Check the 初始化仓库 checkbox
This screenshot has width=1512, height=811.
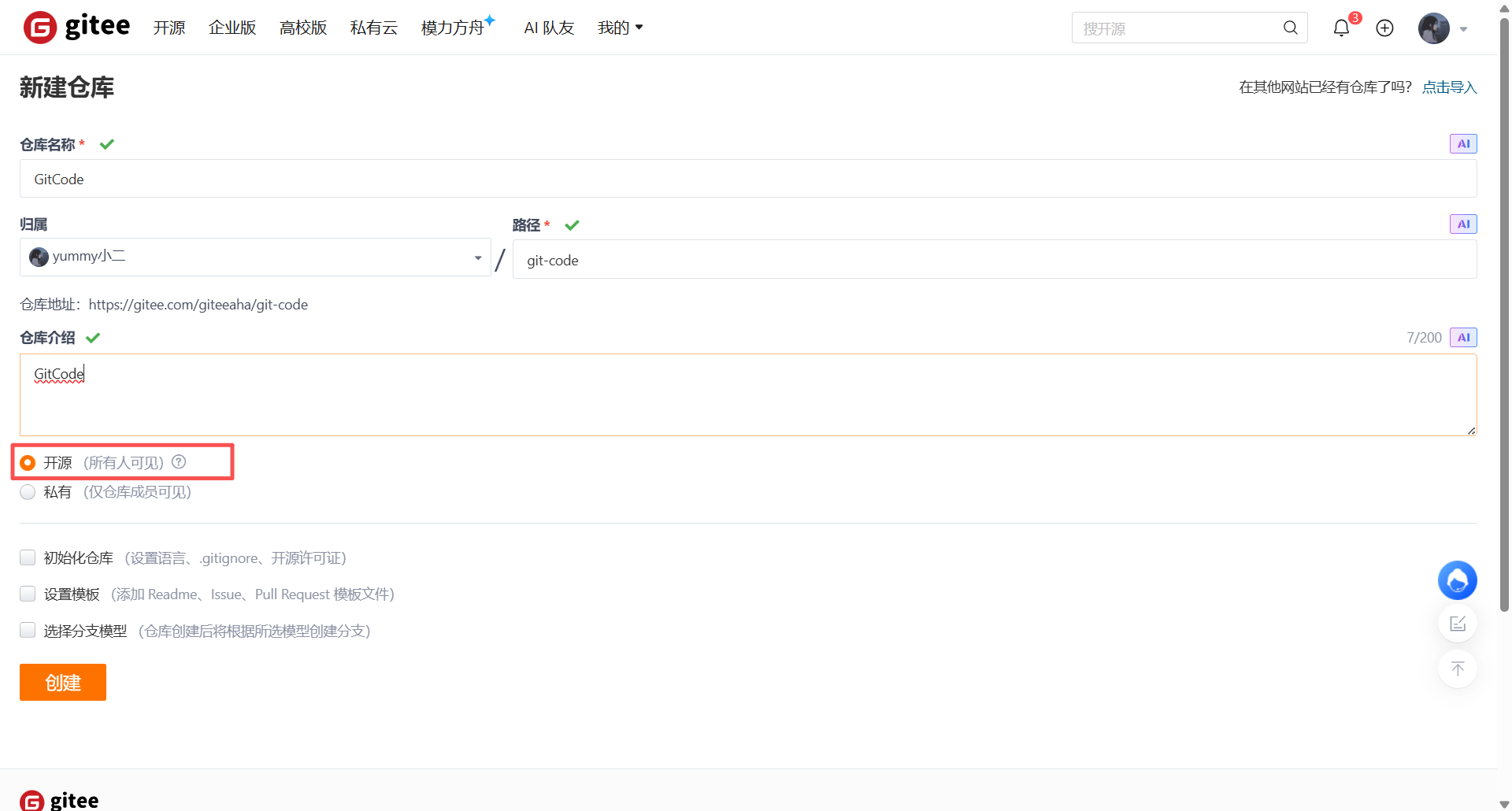[28, 557]
